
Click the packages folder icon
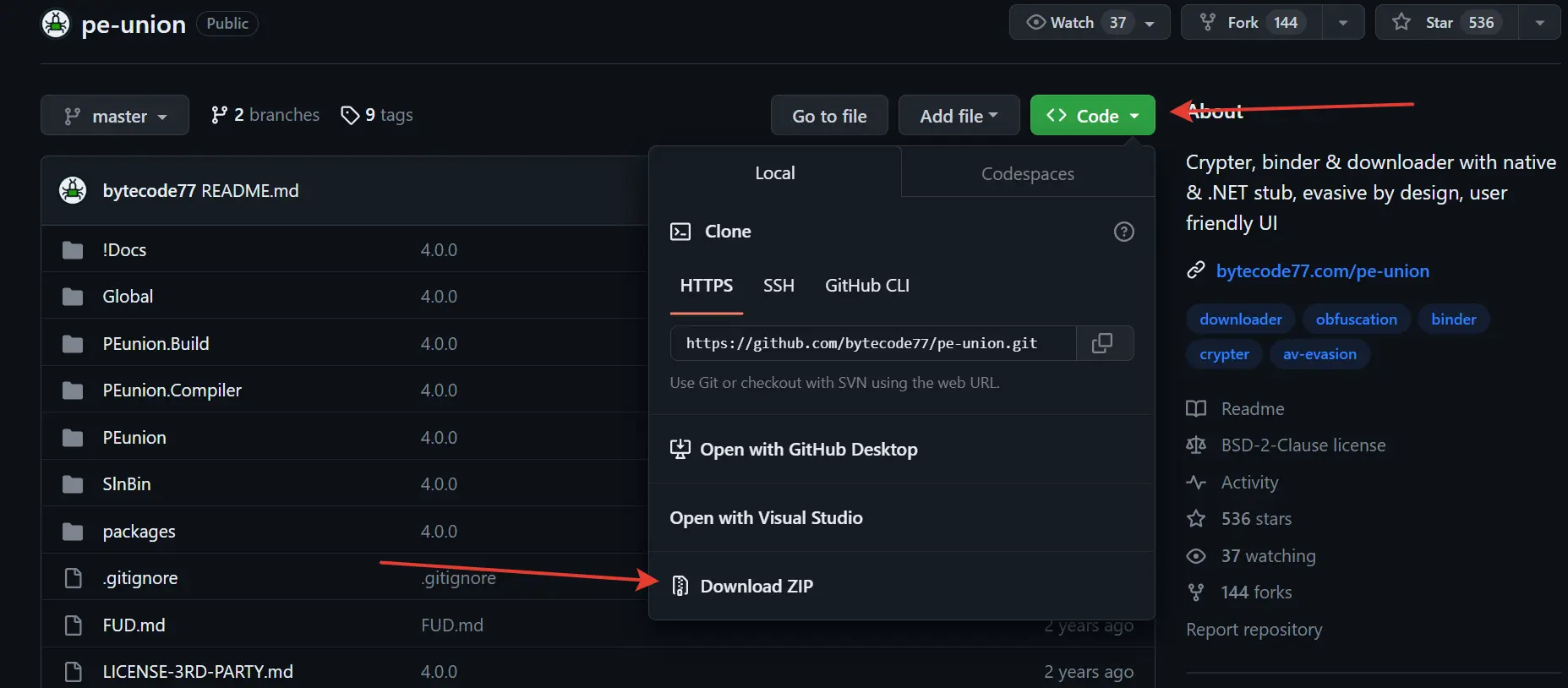point(73,532)
